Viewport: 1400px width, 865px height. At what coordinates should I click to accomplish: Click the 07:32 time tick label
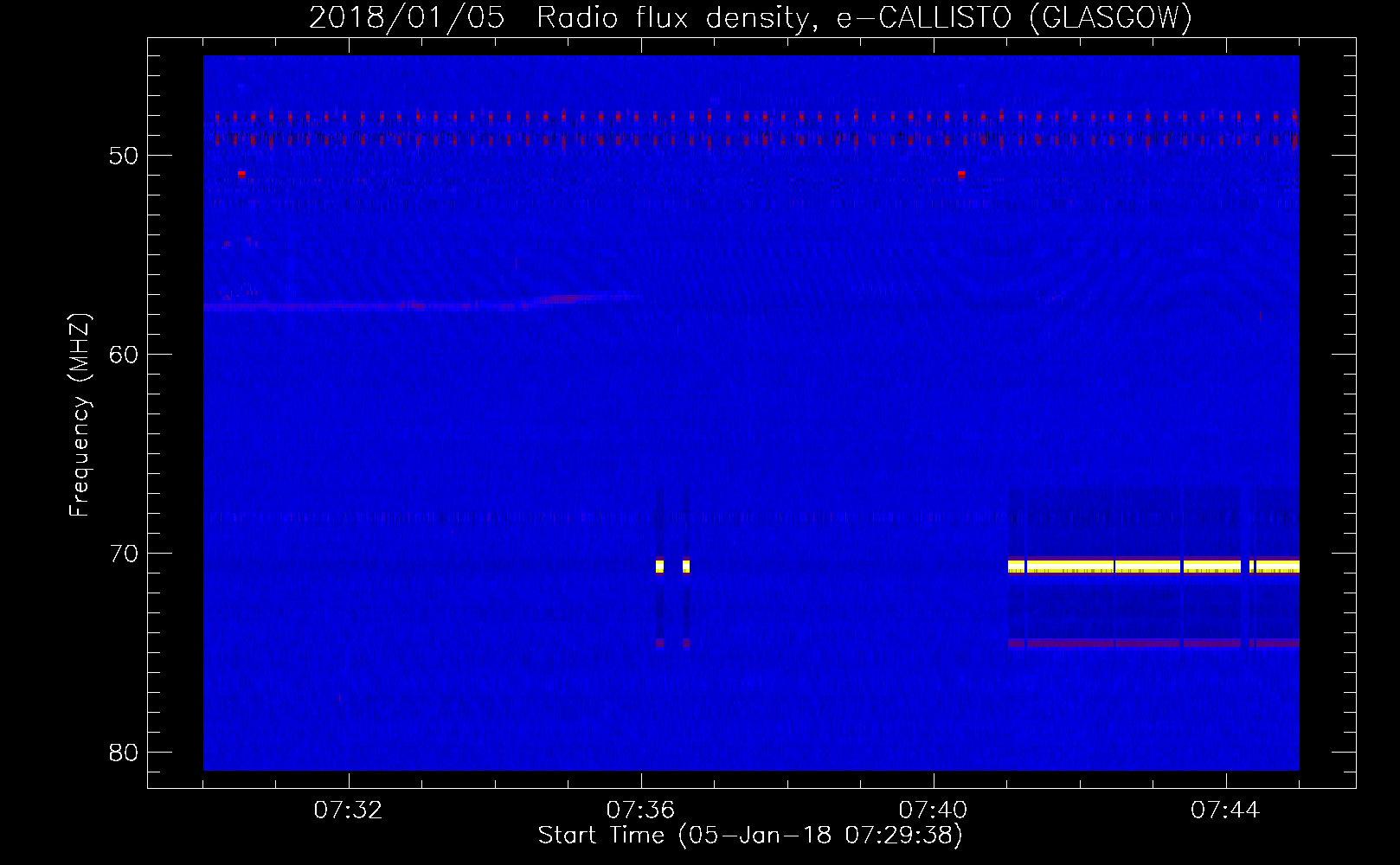click(348, 811)
